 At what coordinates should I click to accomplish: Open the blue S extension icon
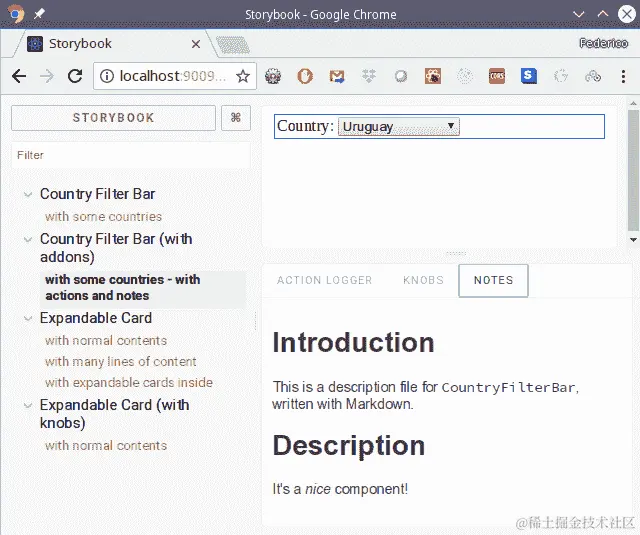(529, 76)
